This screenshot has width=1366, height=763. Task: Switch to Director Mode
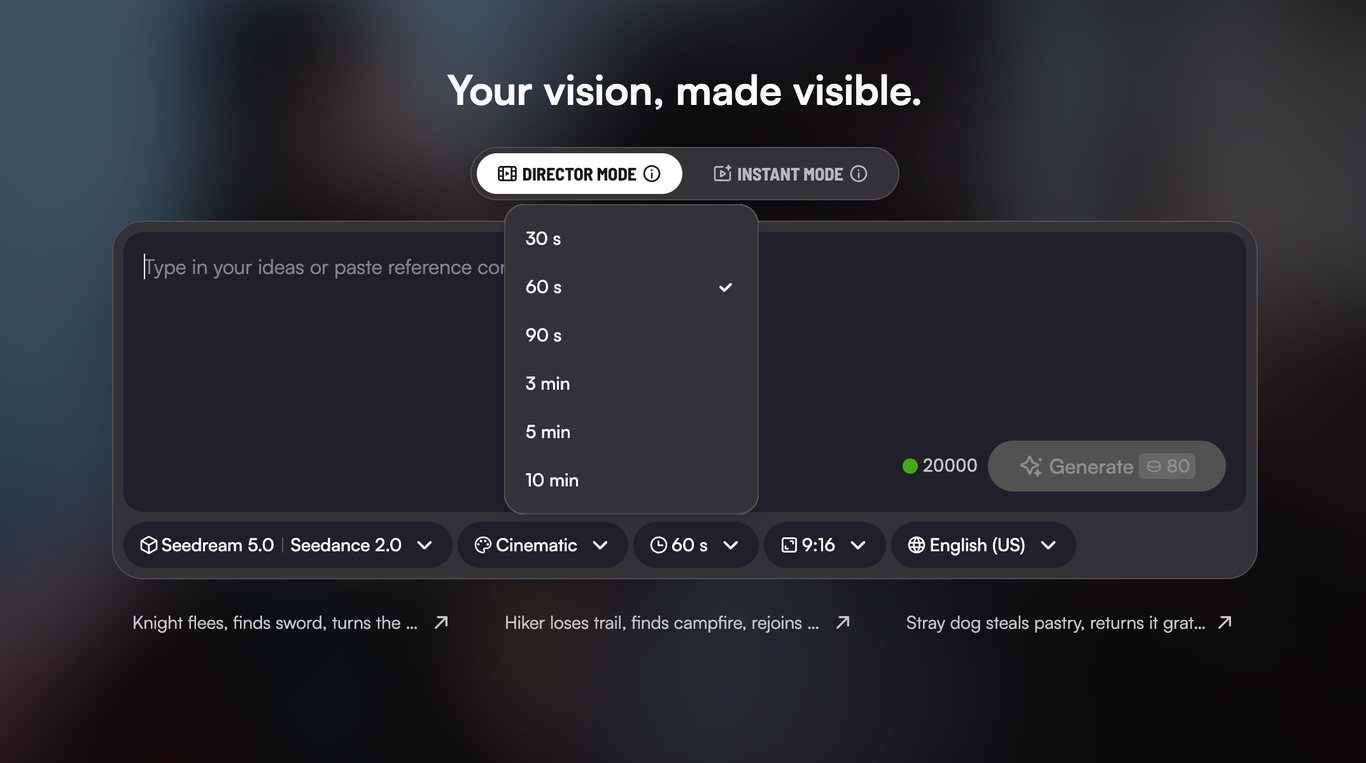pos(579,174)
